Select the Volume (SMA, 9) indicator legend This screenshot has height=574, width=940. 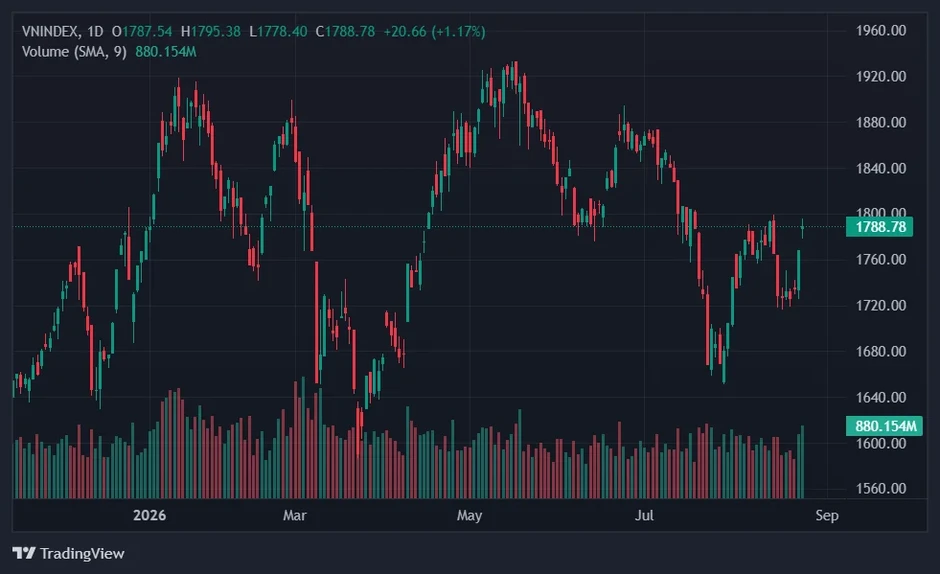pyautogui.click(x=74, y=52)
